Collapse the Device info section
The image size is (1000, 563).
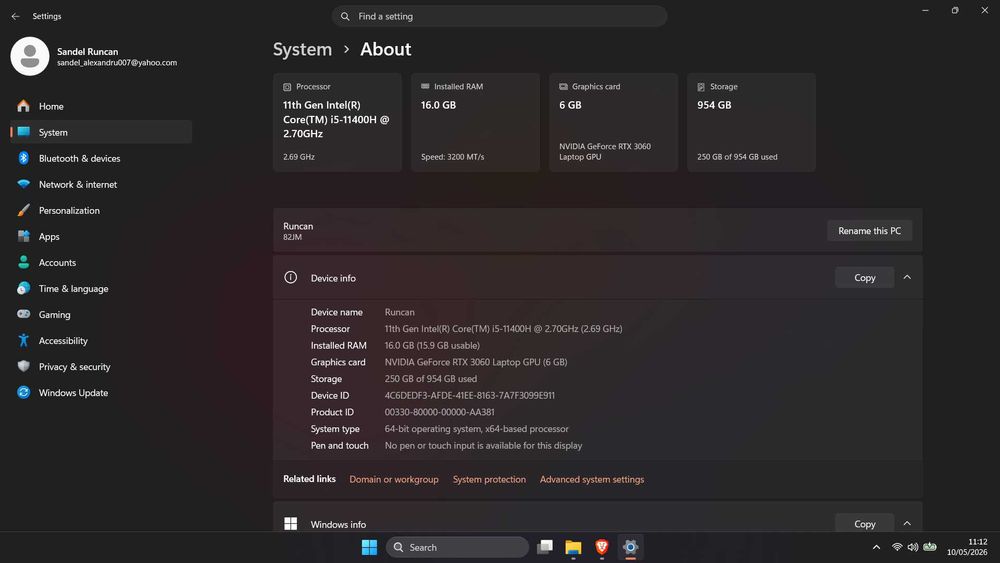[907, 277]
